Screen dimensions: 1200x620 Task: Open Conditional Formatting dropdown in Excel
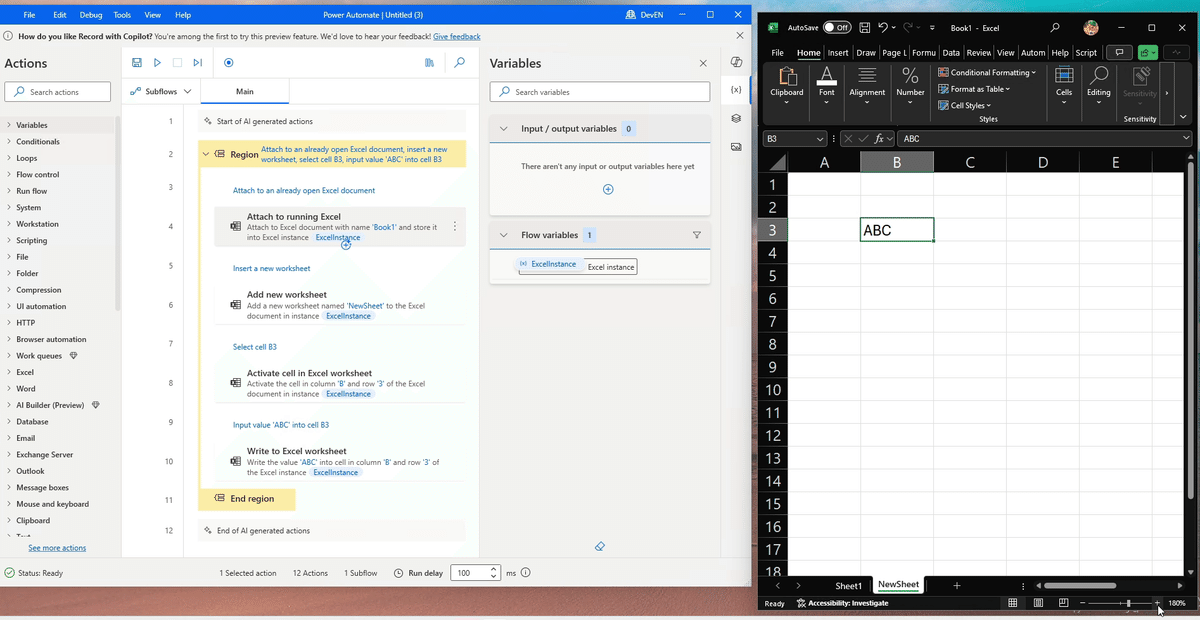[x=987, y=72]
